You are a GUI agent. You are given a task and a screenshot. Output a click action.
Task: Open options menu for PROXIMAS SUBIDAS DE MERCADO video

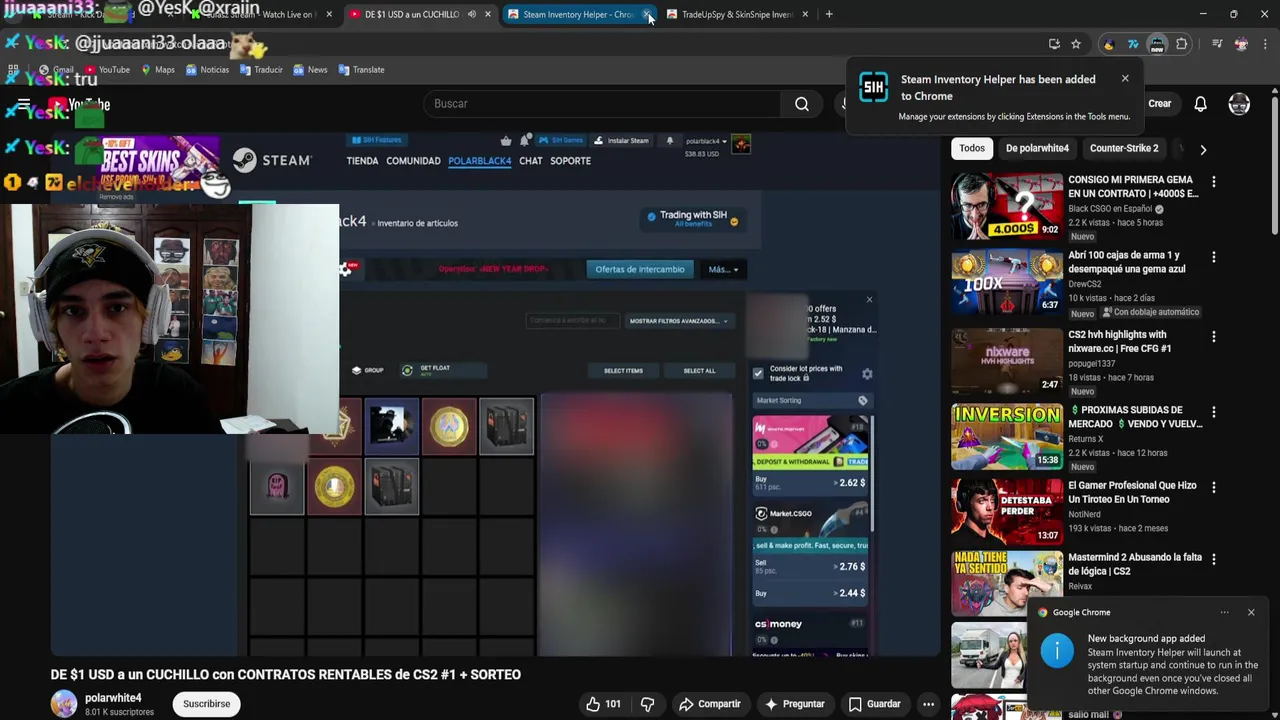[x=1214, y=412]
